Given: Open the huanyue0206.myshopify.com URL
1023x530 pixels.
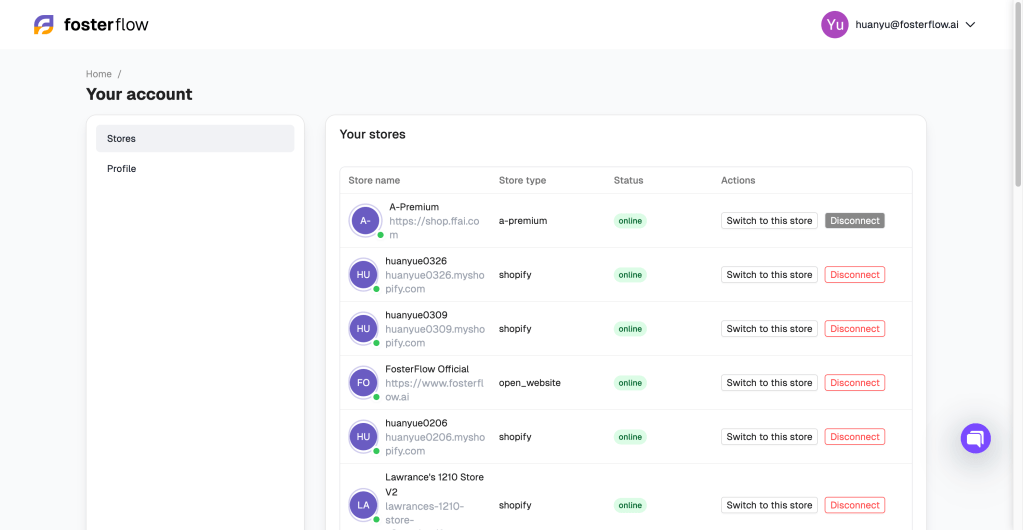Looking at the screenshot, I should pos(435,444).
